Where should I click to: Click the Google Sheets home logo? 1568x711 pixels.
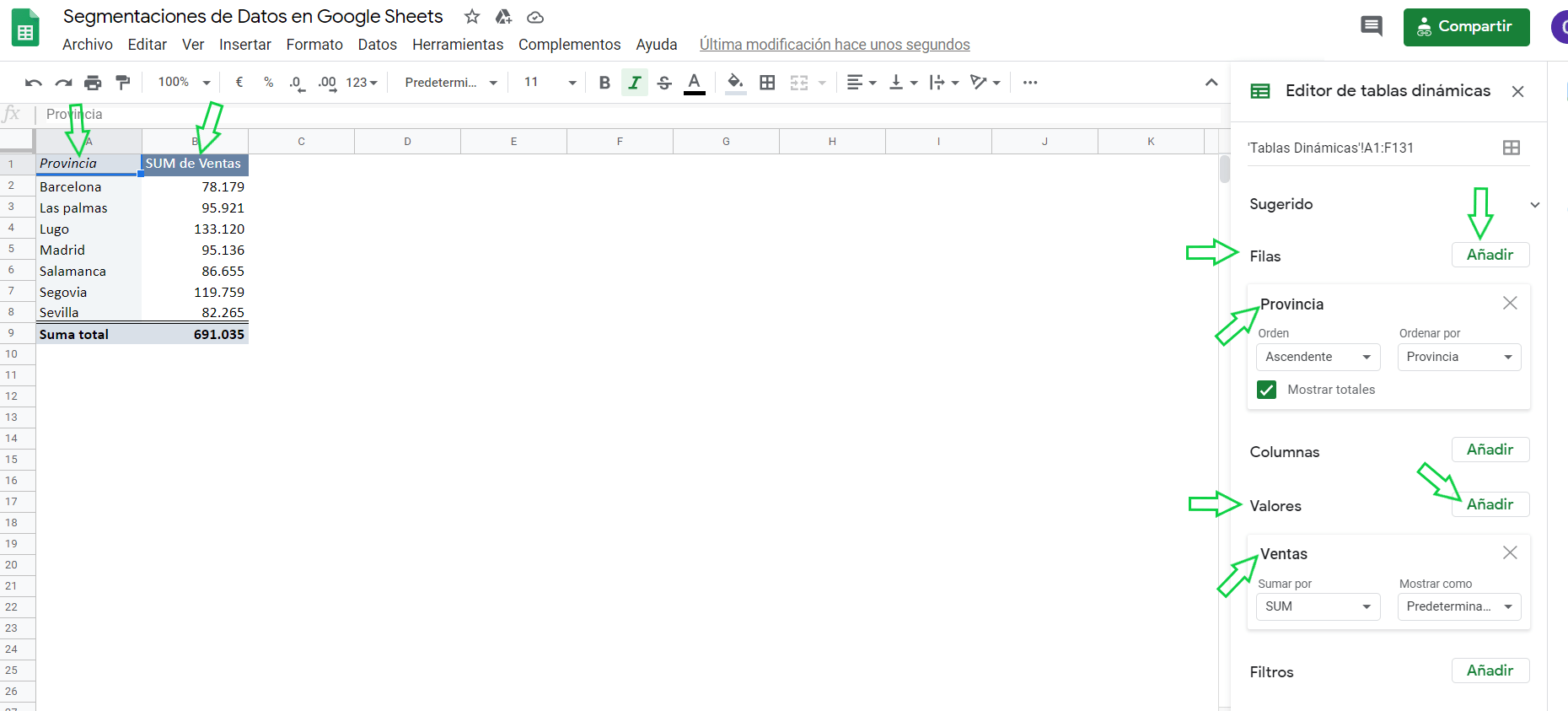click(x=25, y=28)
